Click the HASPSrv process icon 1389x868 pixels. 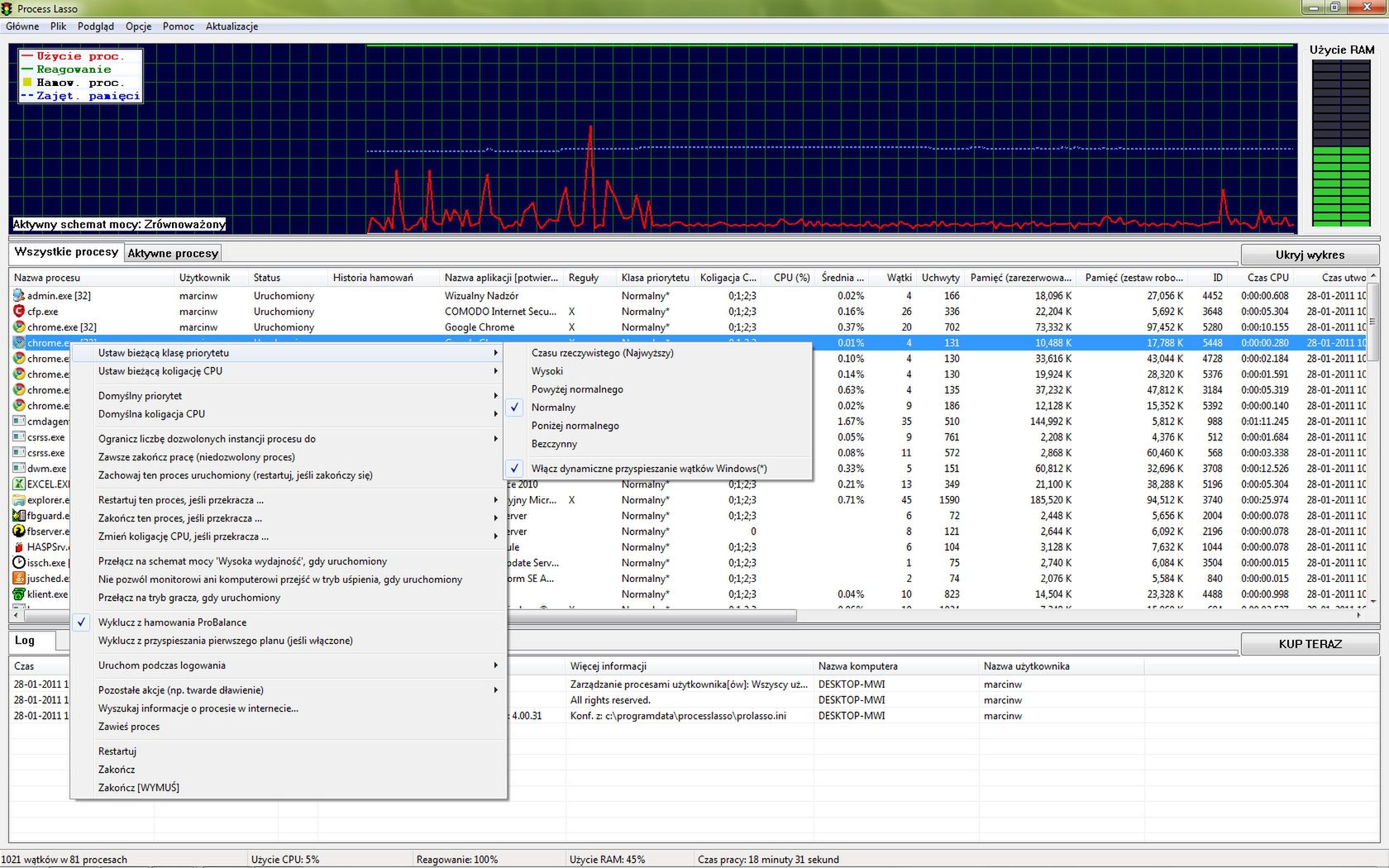point(18,547)
